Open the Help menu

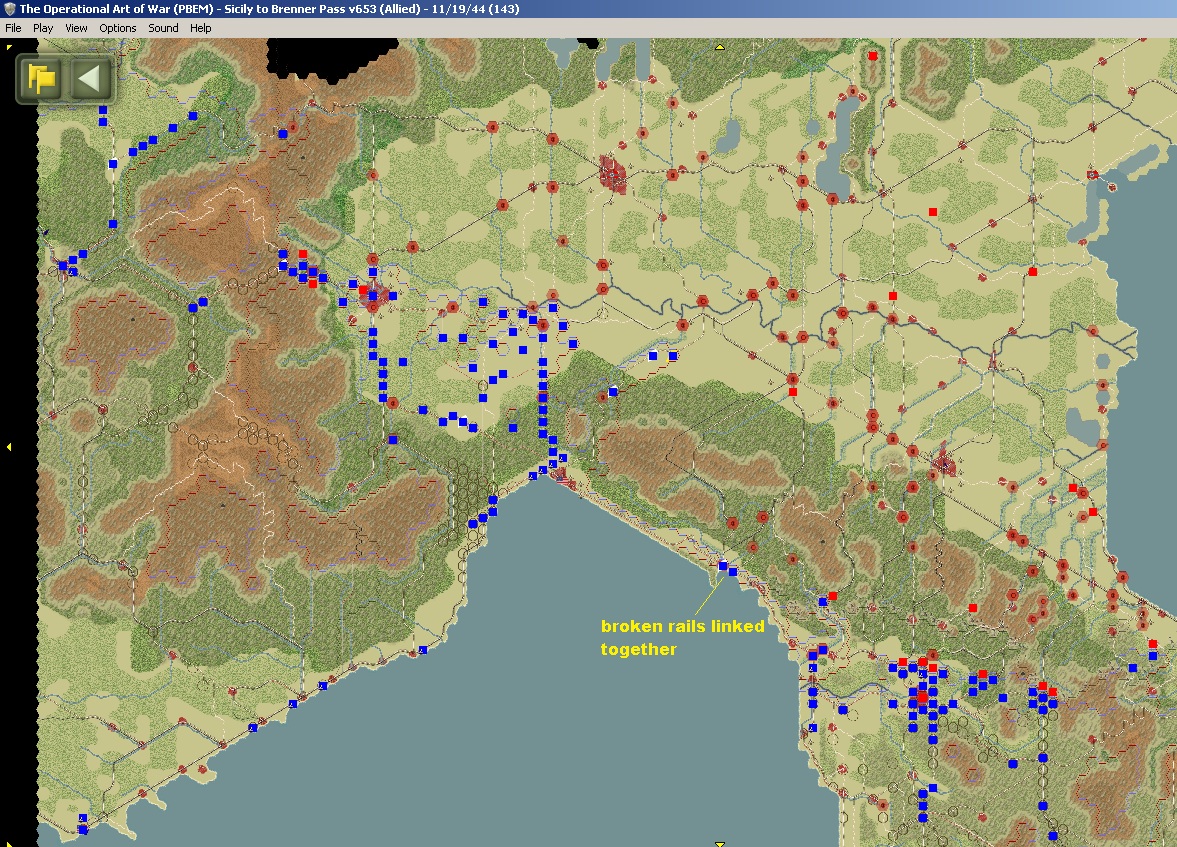point(200,28)
